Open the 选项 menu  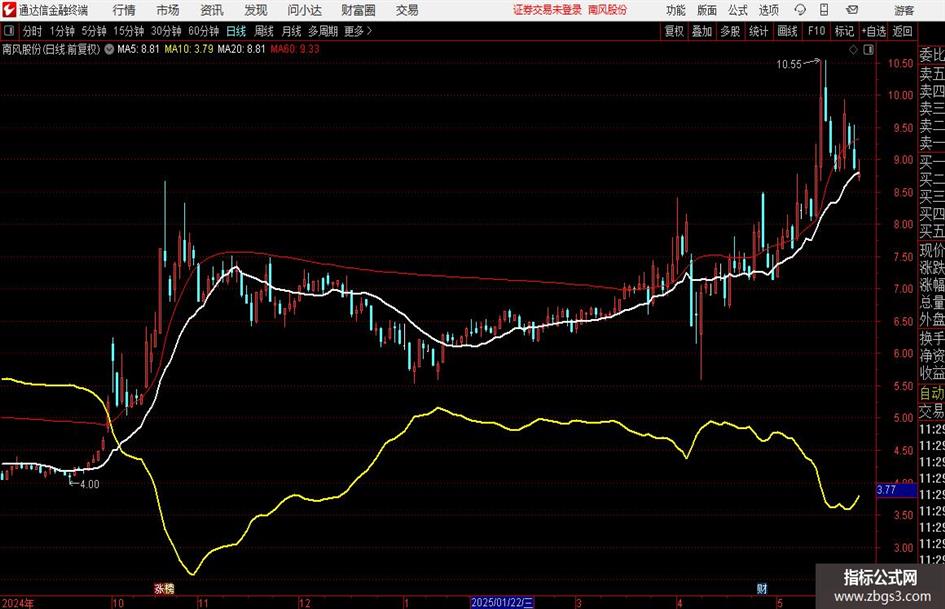[768, 10]
